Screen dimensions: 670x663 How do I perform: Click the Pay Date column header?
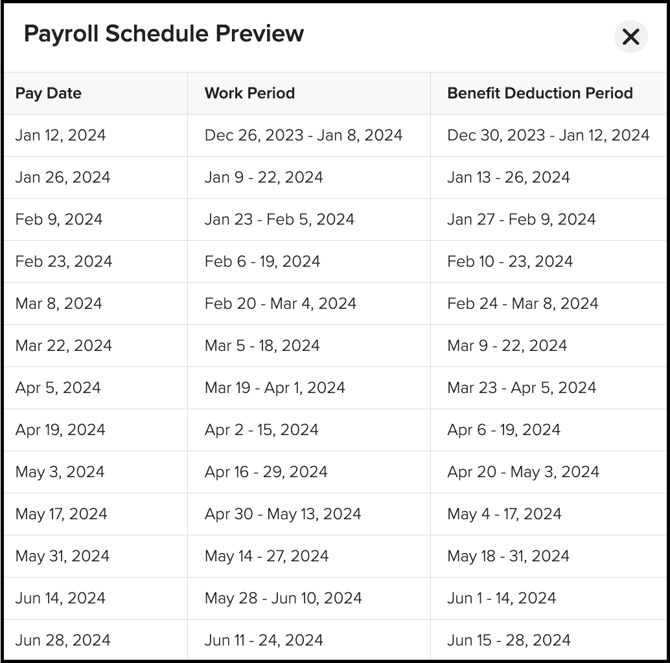tap(48, 93)
